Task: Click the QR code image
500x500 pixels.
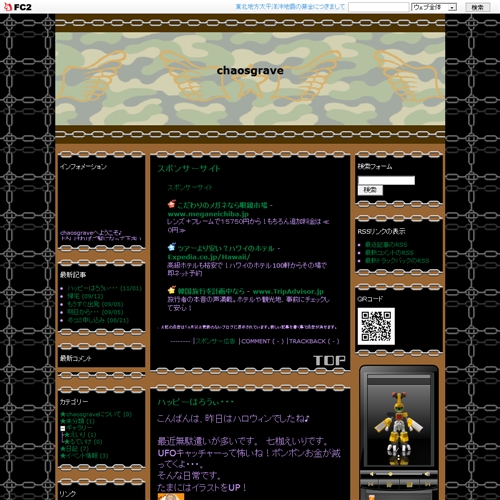Action: click(x=376, y=326)
